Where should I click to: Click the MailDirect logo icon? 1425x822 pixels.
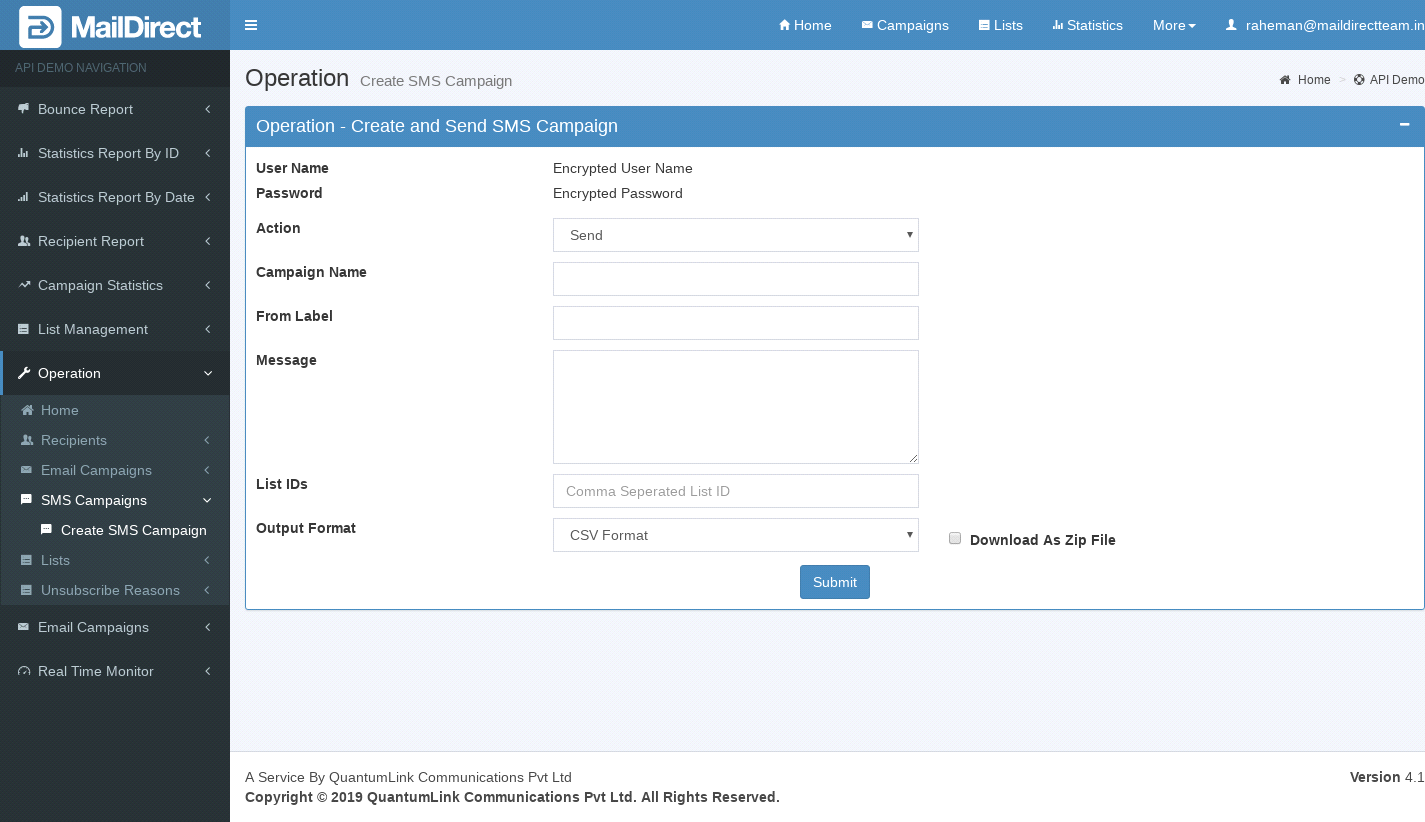pyautogui.click(x=40, y=27)
